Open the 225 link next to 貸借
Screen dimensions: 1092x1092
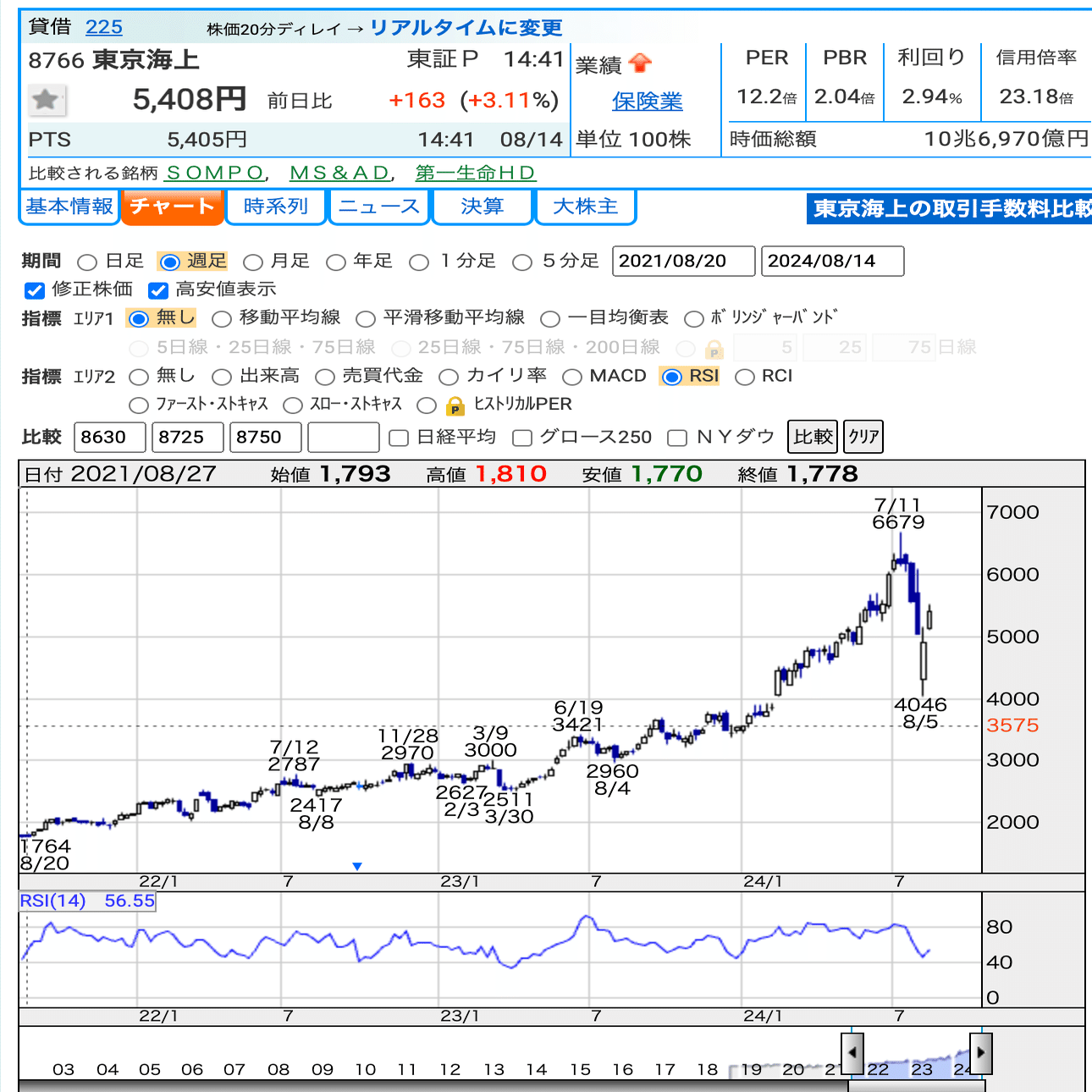(104, 27)
